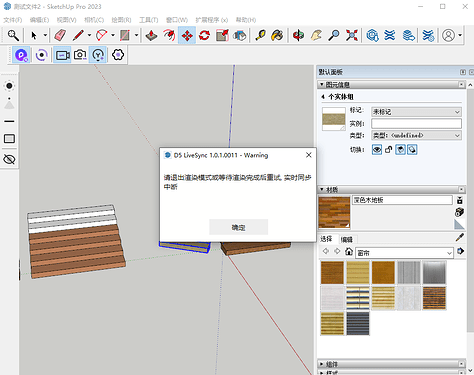Click the Zoom Extents icon
Image resolution: width=474 pixels, height=375 pixels.
352,35
